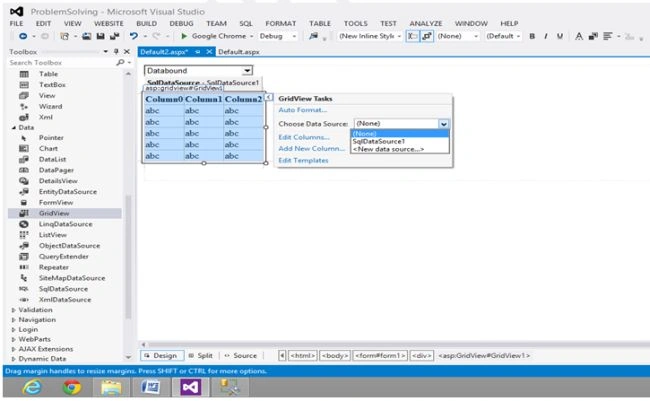Screen dimensions: 650x401
Task: Open Visual Studio from the taskbar
Action: click(191, 387)
